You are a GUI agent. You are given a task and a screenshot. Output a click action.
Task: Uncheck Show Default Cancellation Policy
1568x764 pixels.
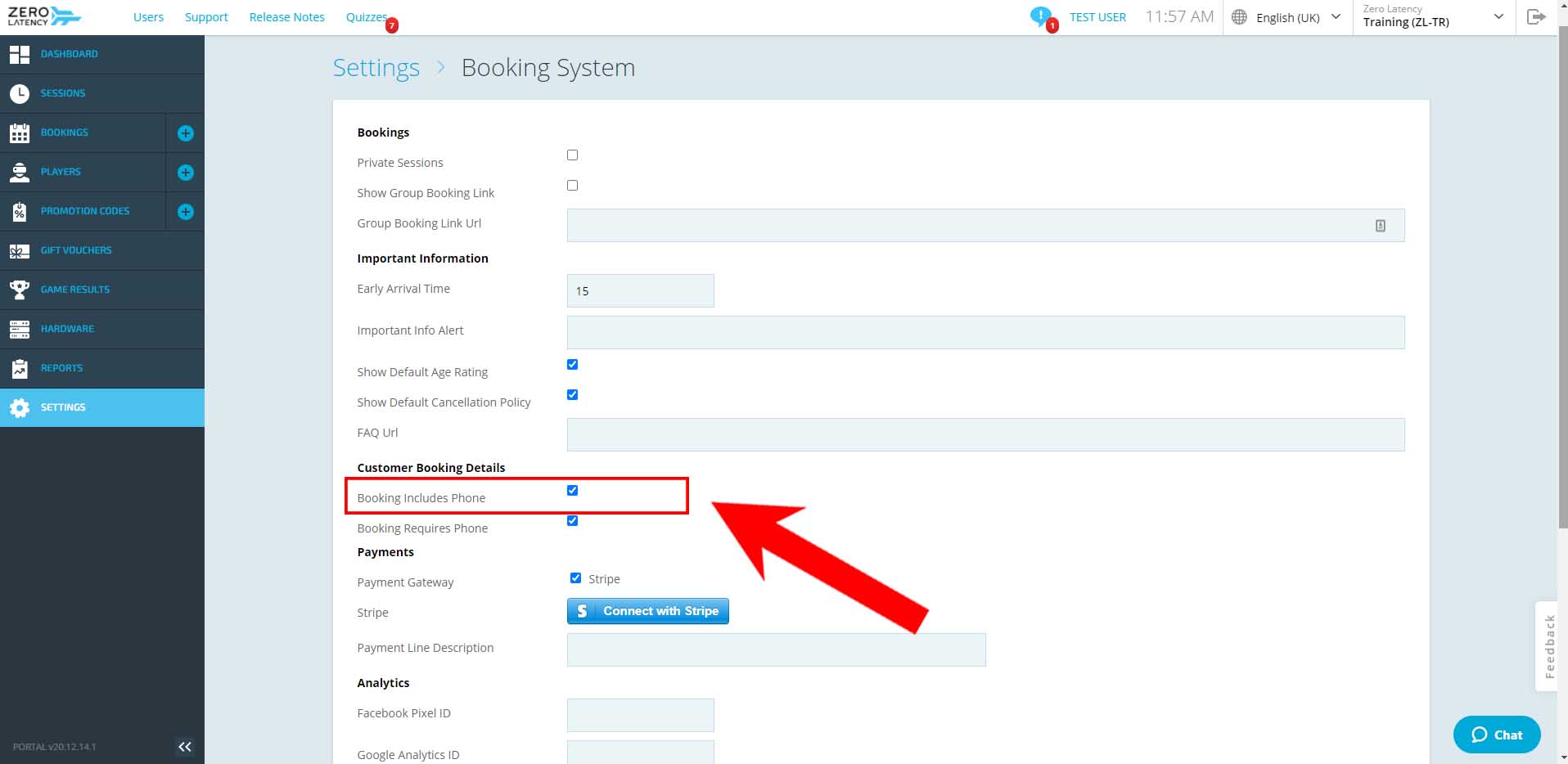(572, 394)
